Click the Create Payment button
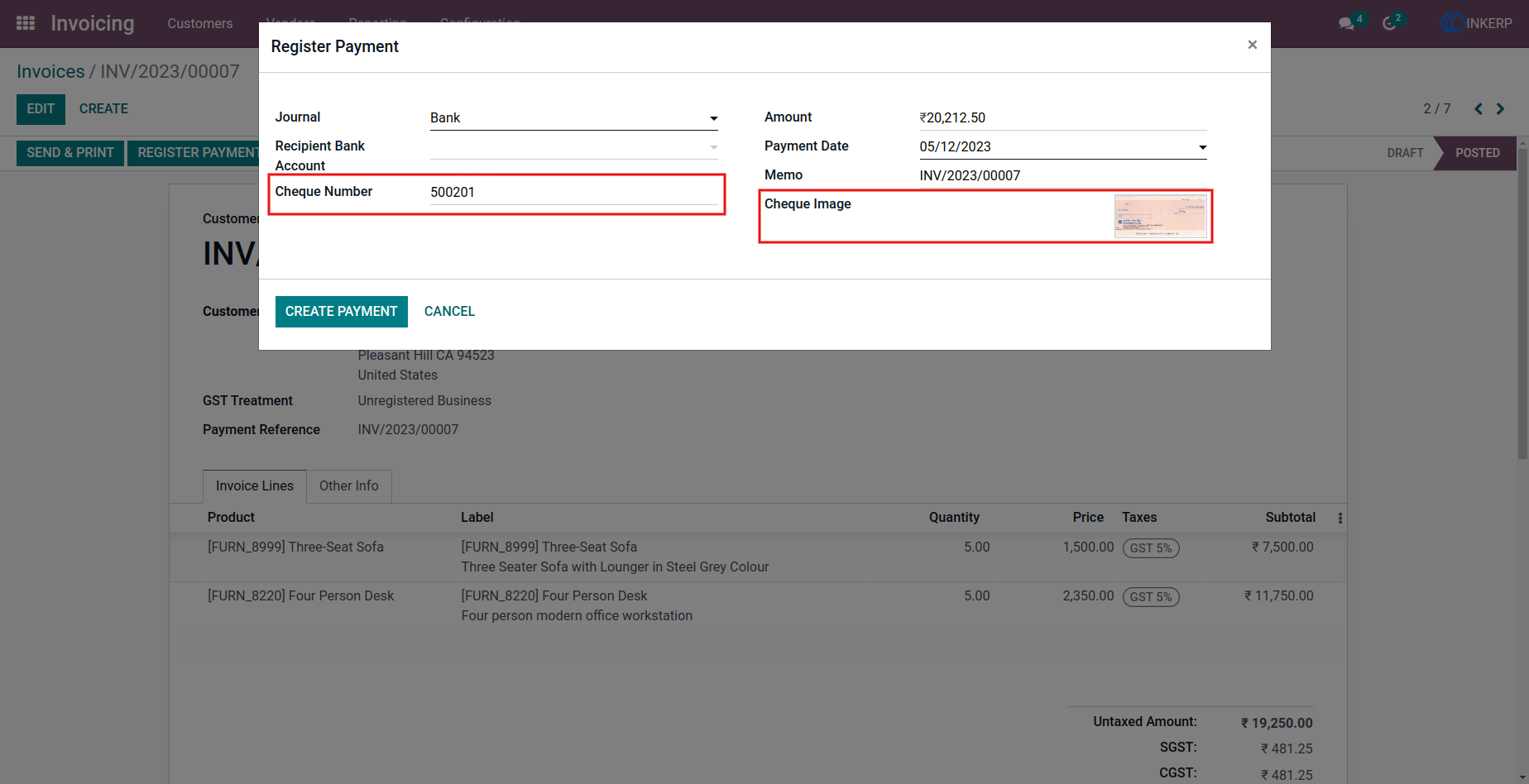Screen dimensions: 1529x784 tap(341, 312)
